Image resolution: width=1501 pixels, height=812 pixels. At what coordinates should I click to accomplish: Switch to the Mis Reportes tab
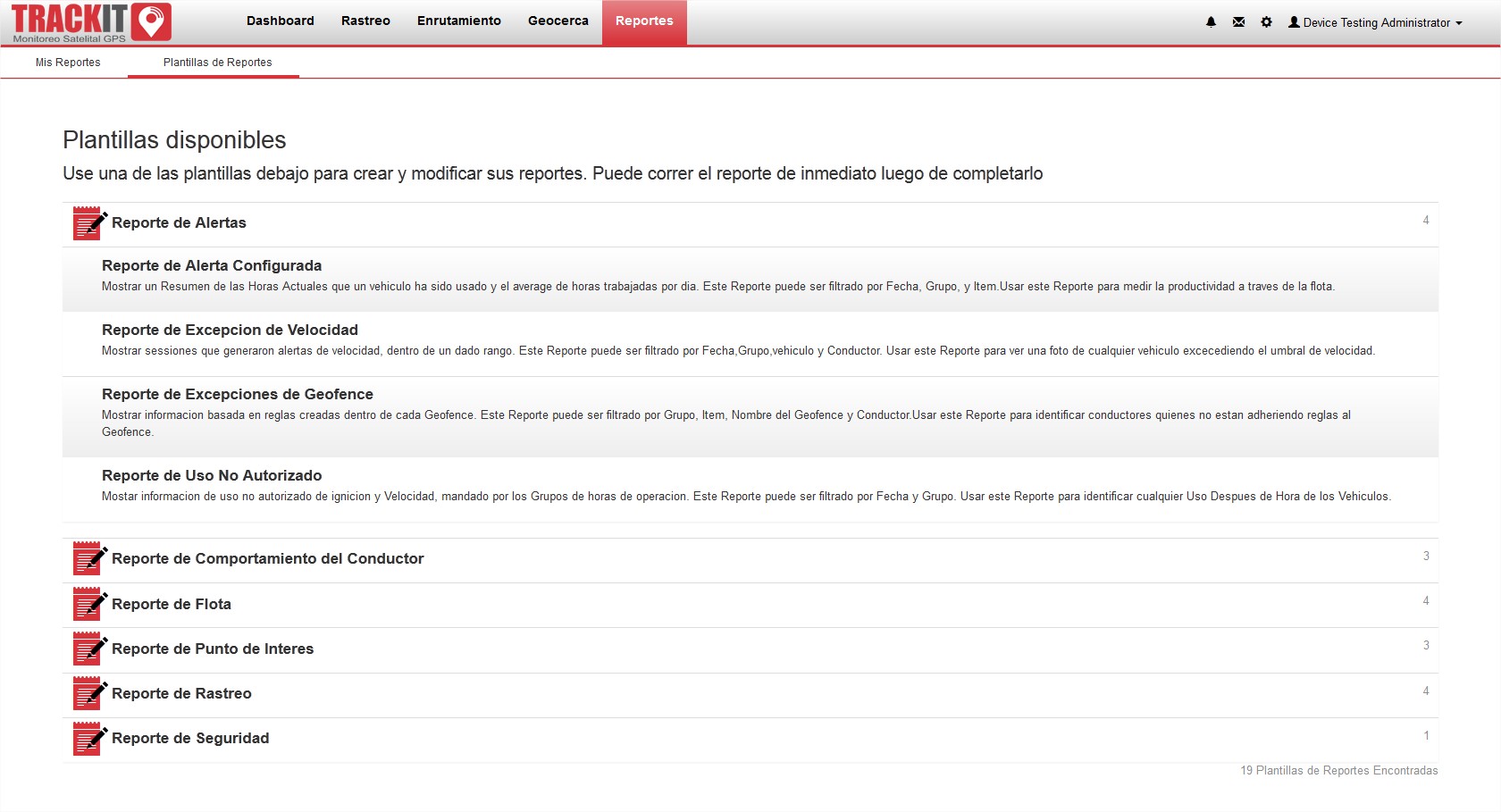[68, 63]
